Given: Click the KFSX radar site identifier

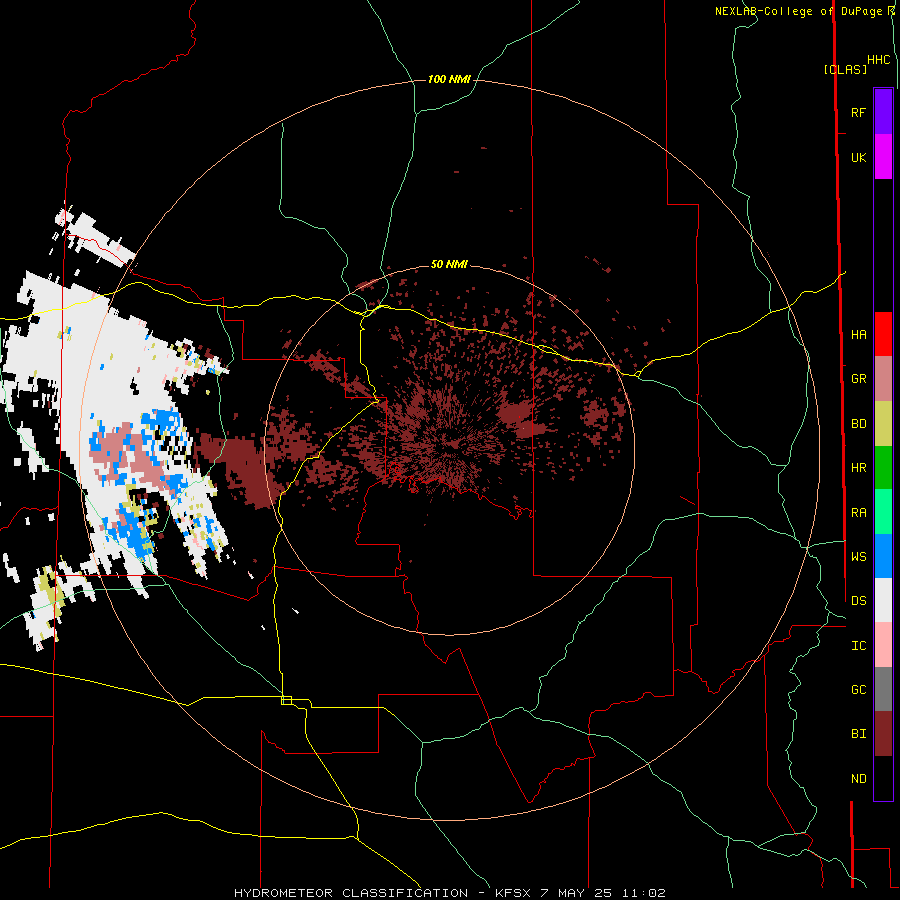Looking at the screenshot, I should [513, 893].
